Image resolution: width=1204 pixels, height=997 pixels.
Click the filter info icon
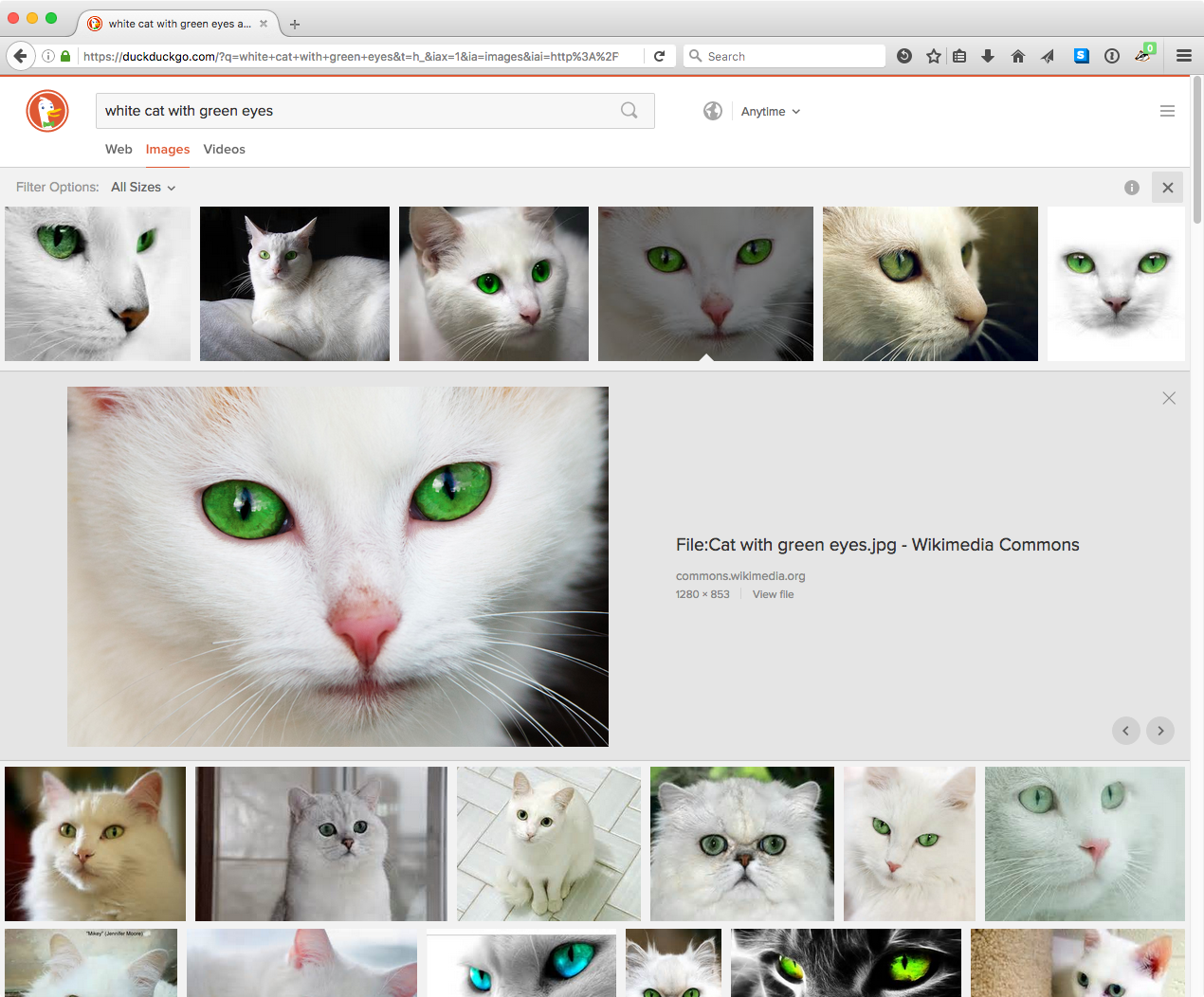pyautogui.click(x=1132, y=188)
